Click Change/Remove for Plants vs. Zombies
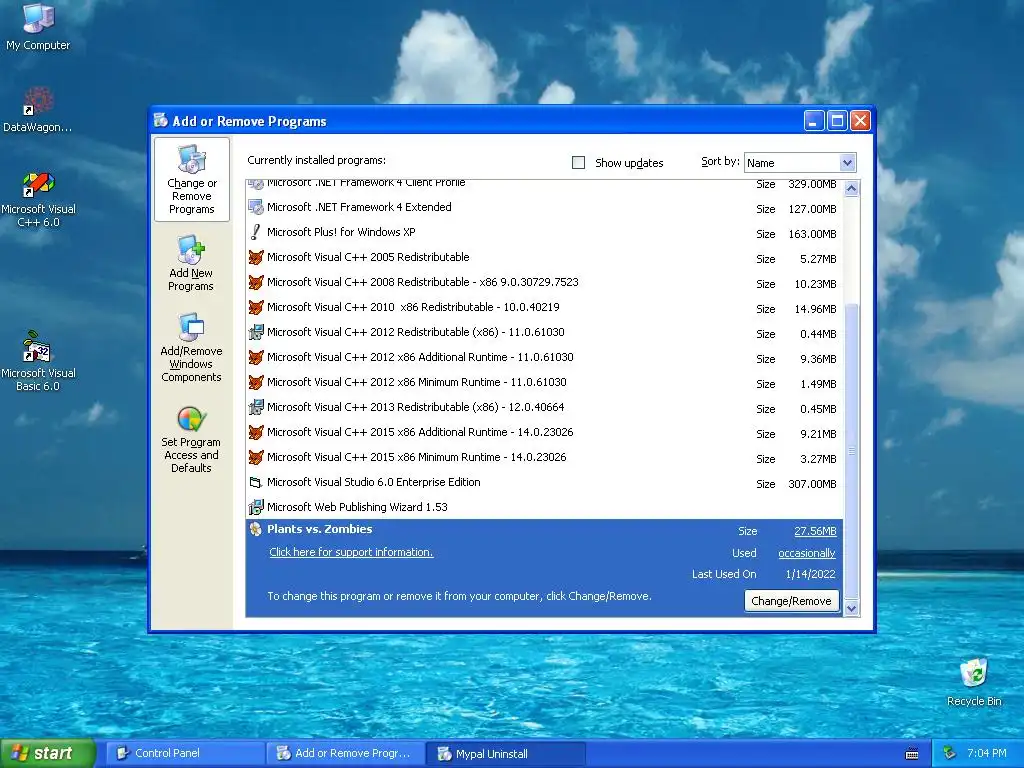Image resolution: width=1024 pixels, height=768 pixels. 791,601
